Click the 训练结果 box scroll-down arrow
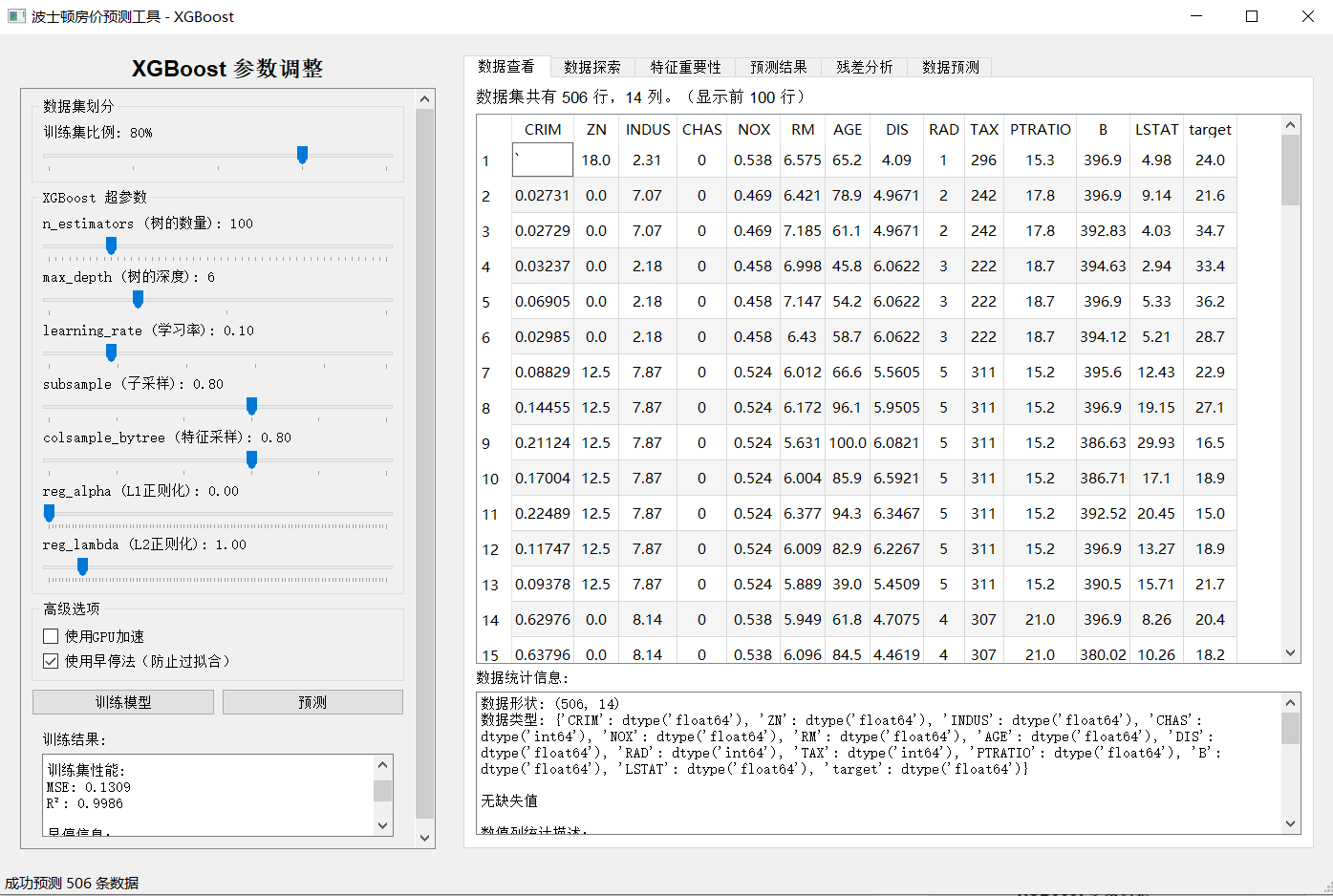Viewport: 1333px width, 896px height. (382, 825)
